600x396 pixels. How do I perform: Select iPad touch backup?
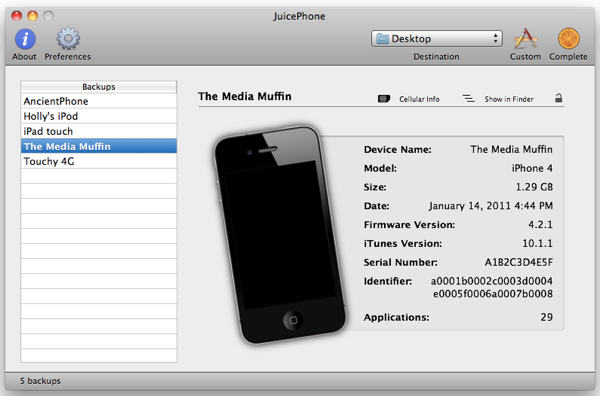coord(99,131)
